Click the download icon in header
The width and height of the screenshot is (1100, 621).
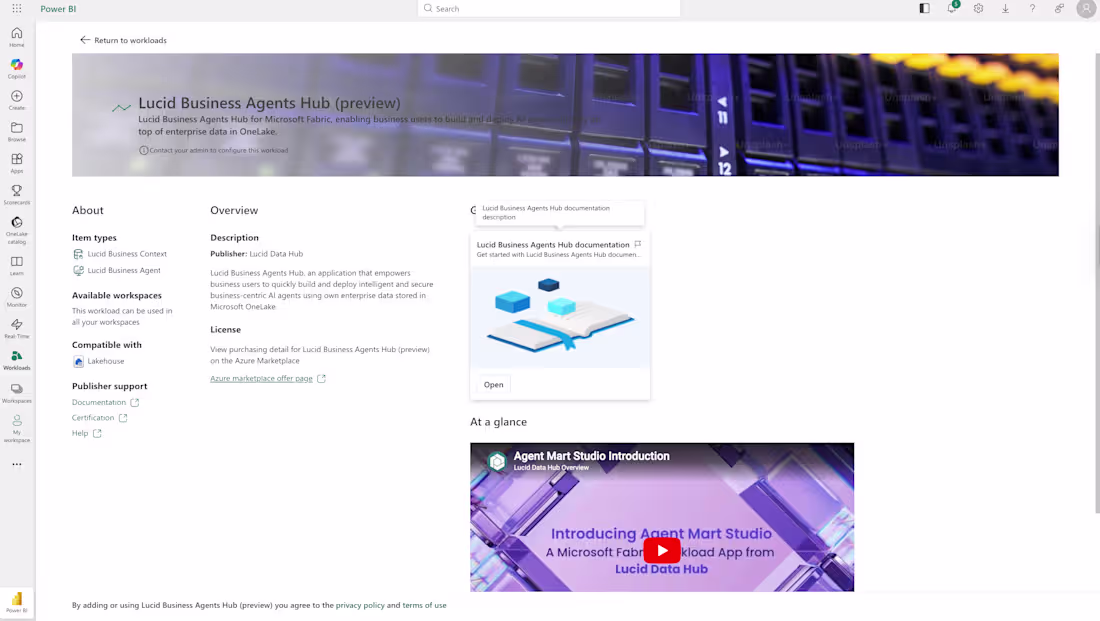[1005, 8]
